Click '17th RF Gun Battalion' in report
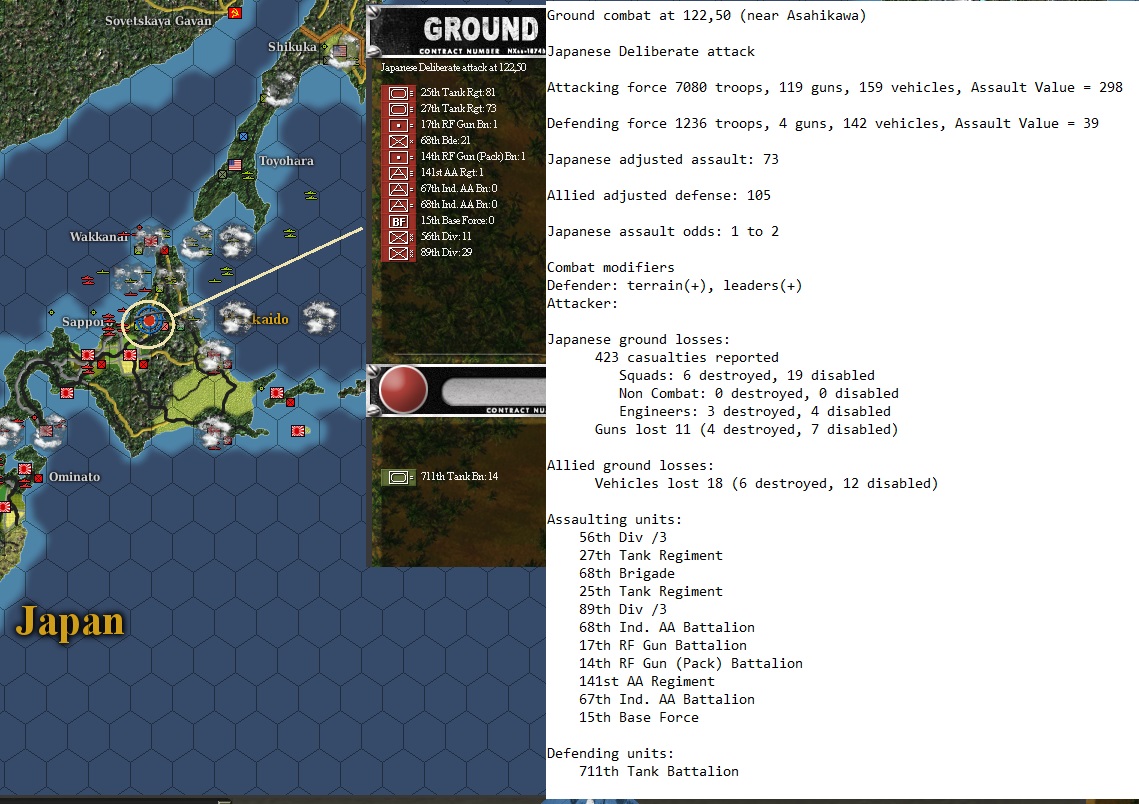 662,645
